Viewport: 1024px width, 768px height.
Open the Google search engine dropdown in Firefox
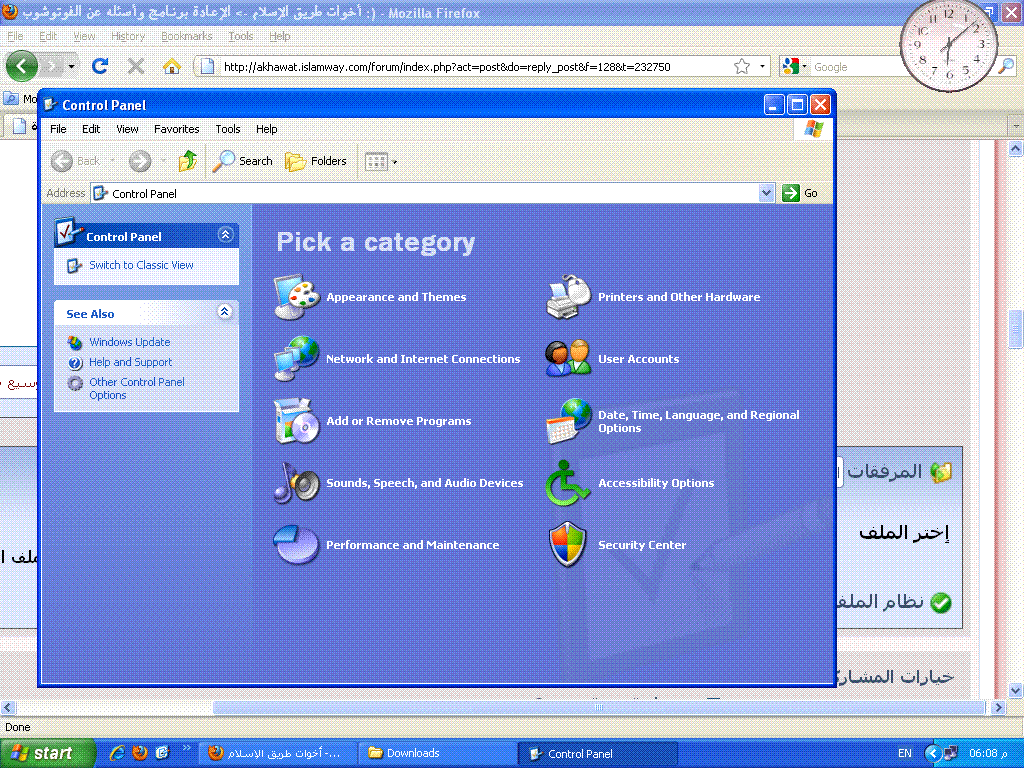[x=795, y=66]
